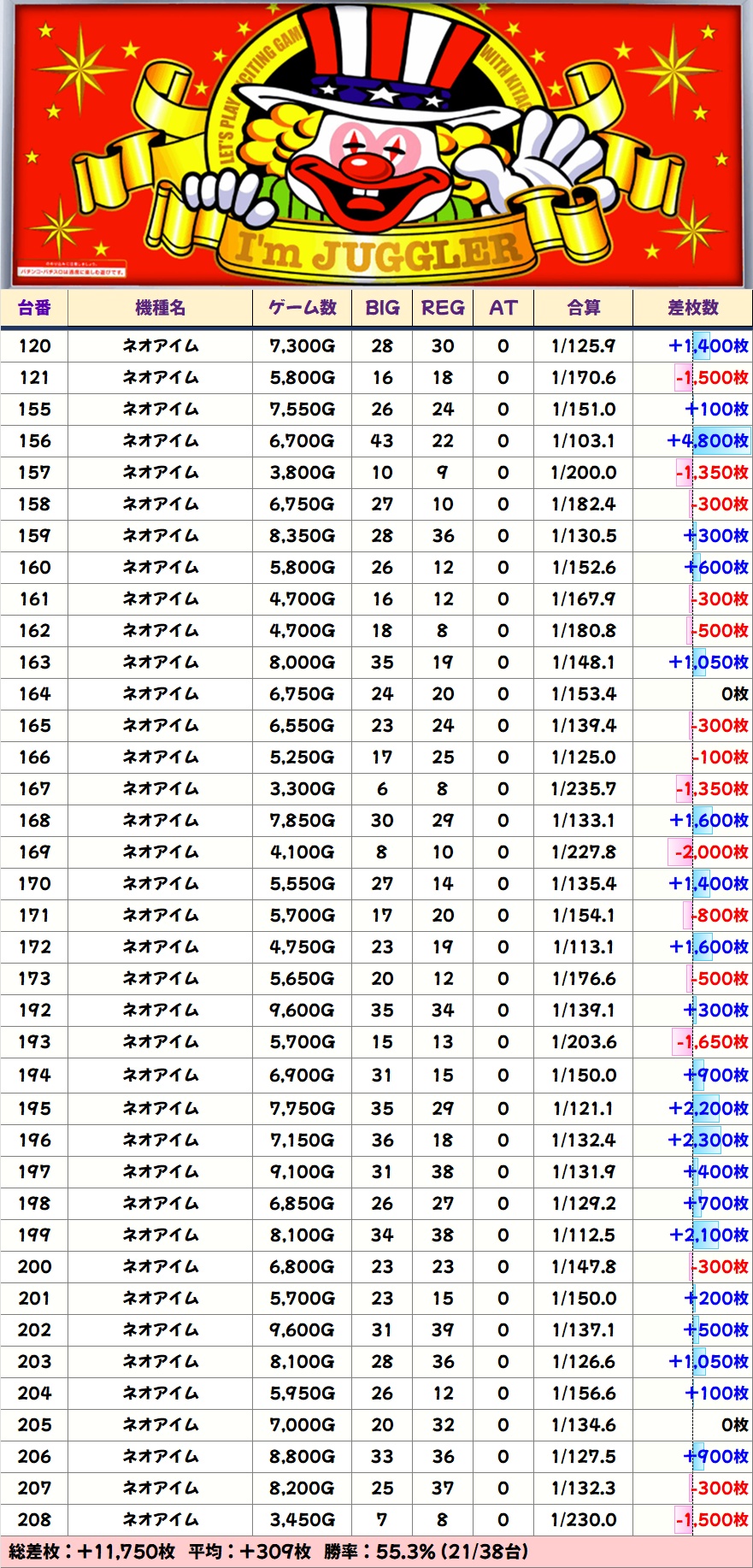This screenshot has width=753, height=1568.
Task: Select the BIG column header
Action: click(x=382, y=308)
